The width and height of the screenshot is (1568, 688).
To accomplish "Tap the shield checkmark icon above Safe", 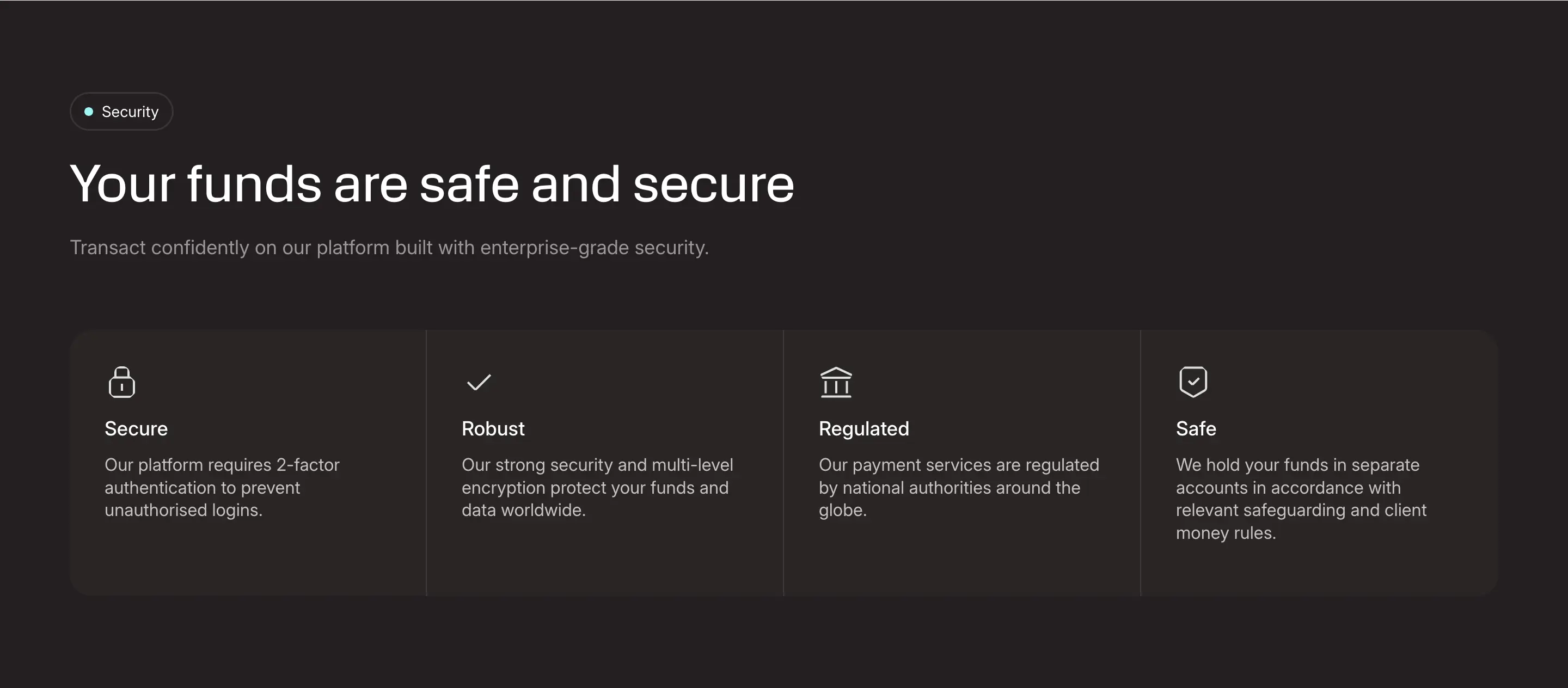I will [x=1193, y=382].
